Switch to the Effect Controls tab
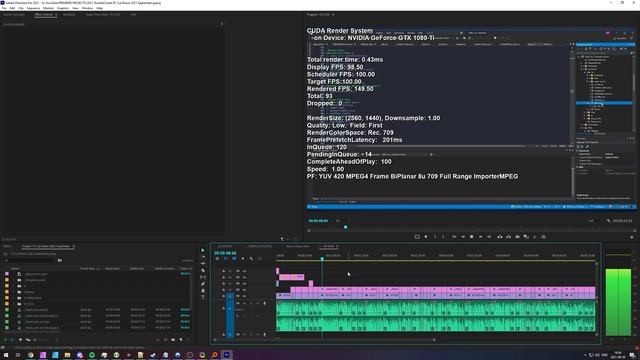The height and width of the screenshot is (360, 640). [x=44, y=15]
